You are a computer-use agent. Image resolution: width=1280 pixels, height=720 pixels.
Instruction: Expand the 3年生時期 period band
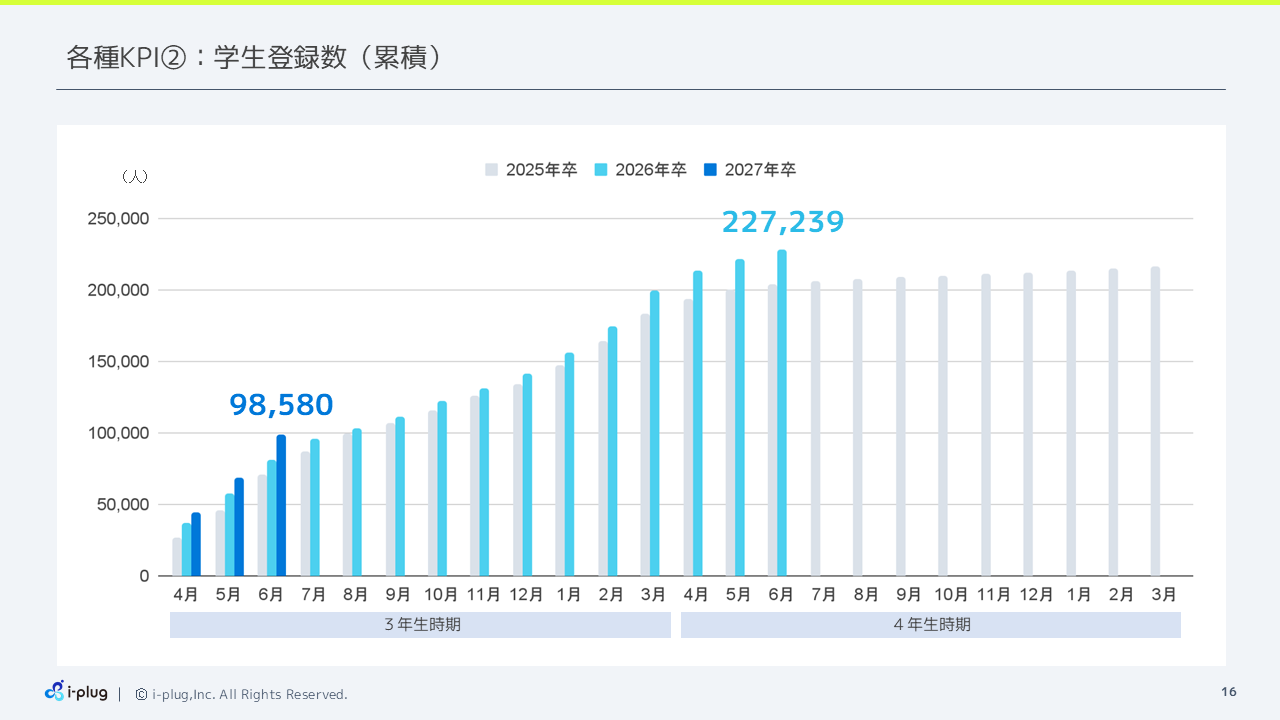[420, 624]
